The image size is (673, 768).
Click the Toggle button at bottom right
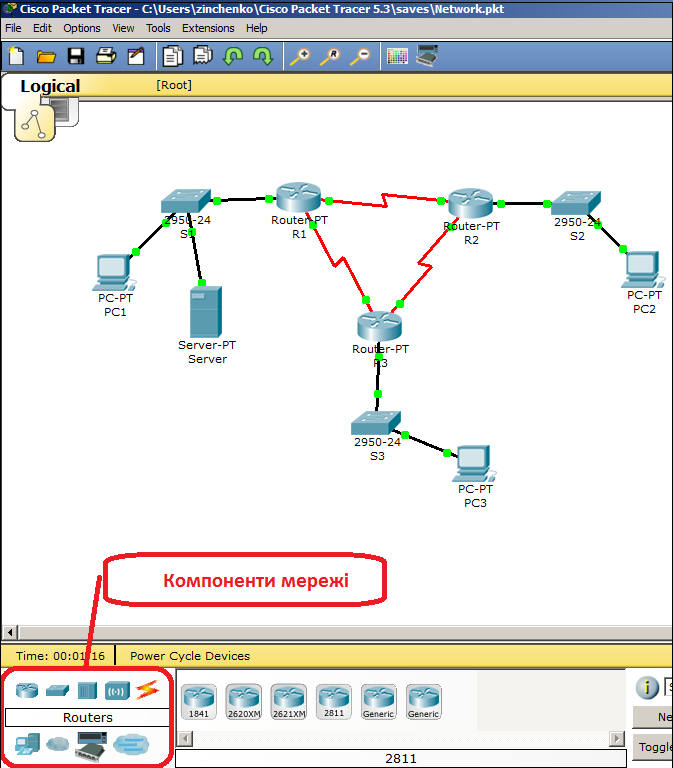(653, 747)
